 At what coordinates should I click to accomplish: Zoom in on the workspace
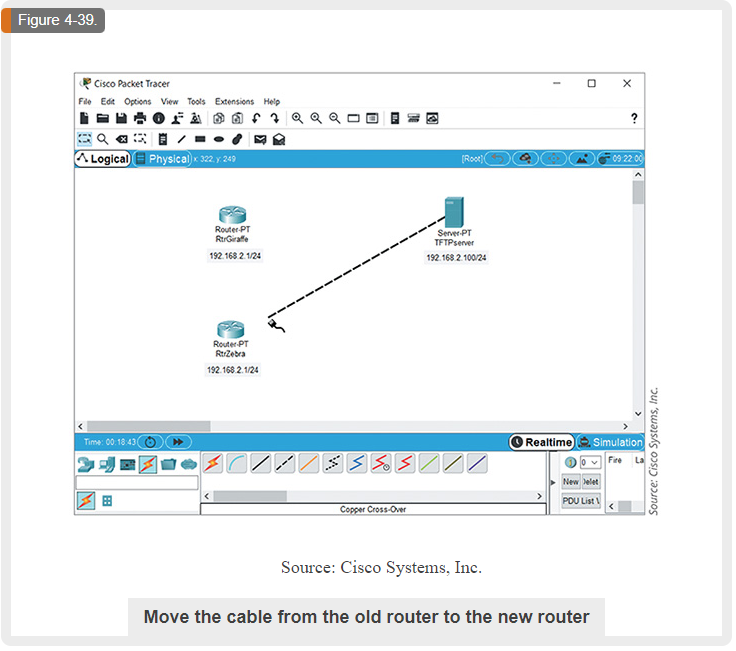pyautogui.click(x=298, y=118)
